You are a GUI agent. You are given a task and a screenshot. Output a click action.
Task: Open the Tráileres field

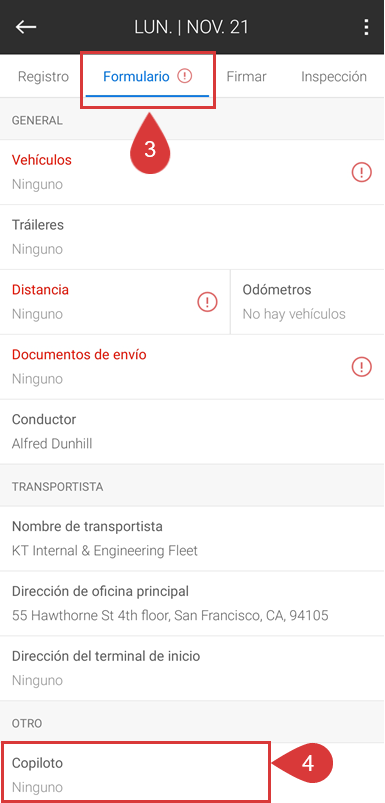click(x=192, y=237)
